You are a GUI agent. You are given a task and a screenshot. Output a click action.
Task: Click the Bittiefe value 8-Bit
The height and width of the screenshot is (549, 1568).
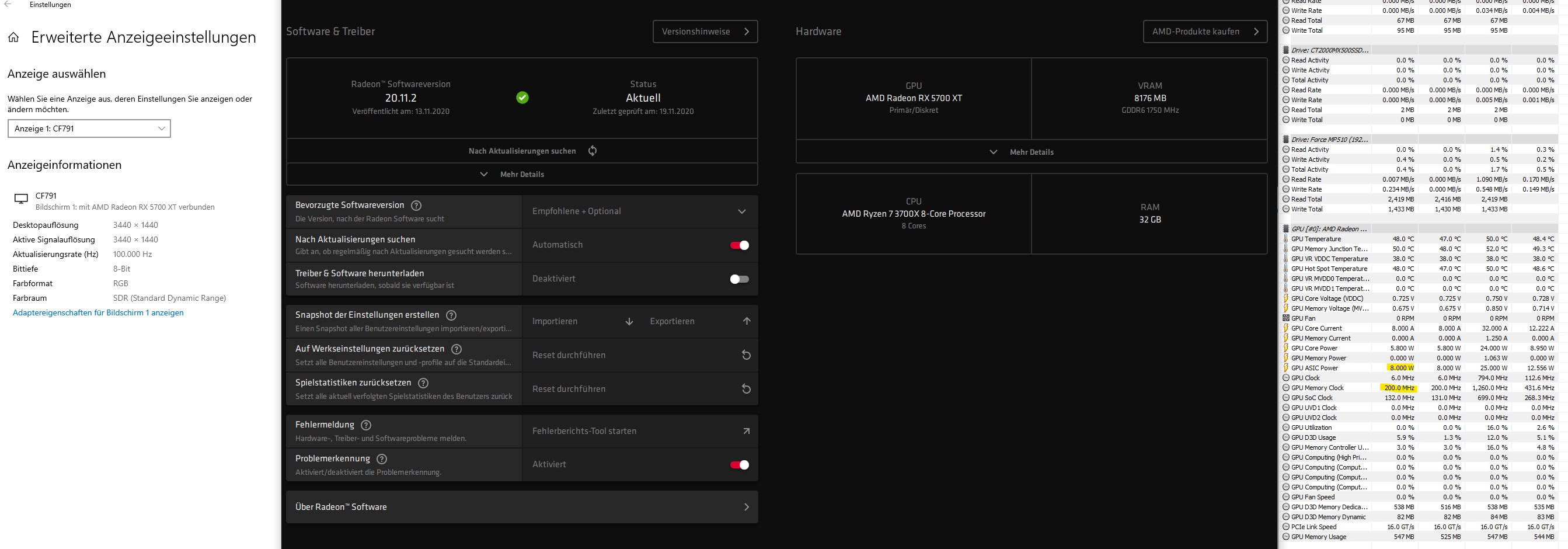122,269
